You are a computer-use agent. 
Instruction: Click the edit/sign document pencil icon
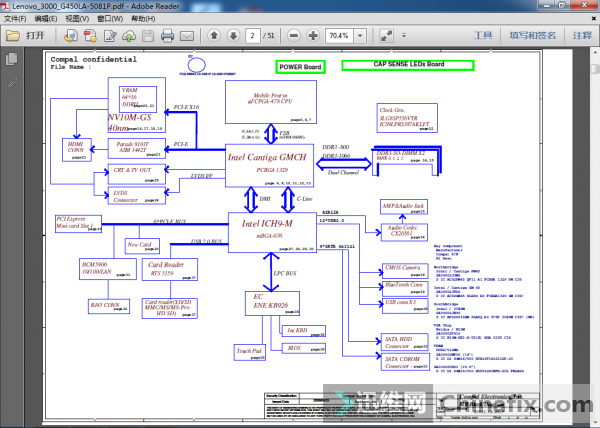[x=110, y=36]
